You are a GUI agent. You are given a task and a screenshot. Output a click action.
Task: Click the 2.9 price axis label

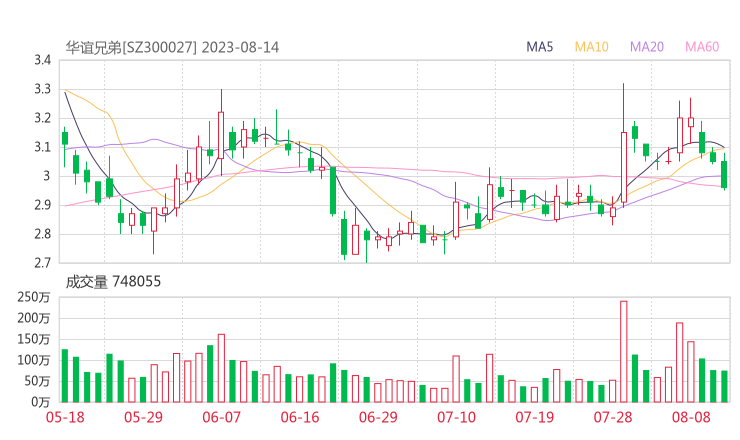pos(42,205)
